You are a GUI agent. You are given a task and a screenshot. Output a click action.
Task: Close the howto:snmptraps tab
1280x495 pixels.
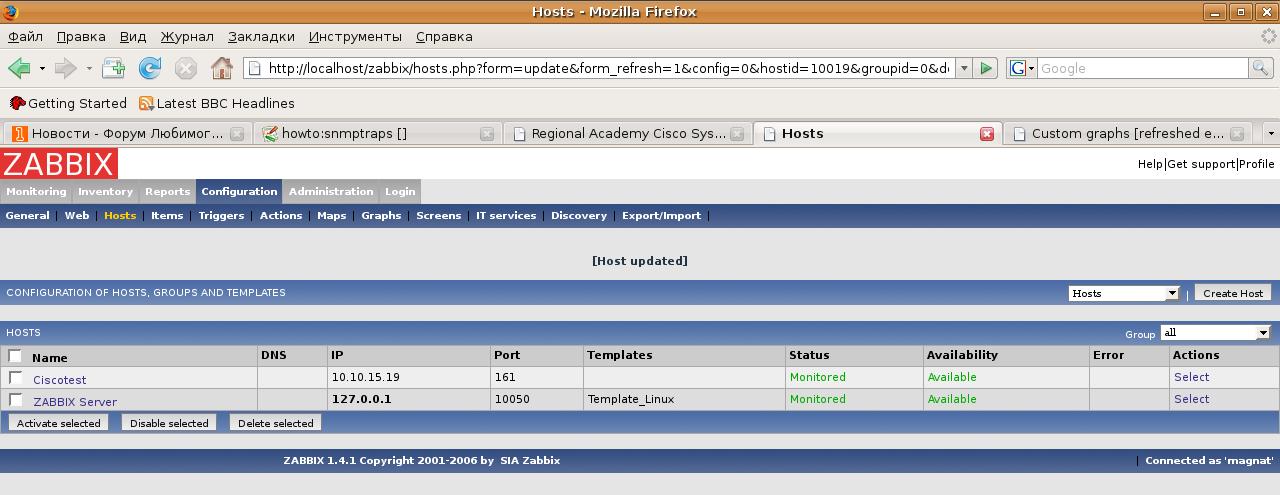tap(487, 134)
